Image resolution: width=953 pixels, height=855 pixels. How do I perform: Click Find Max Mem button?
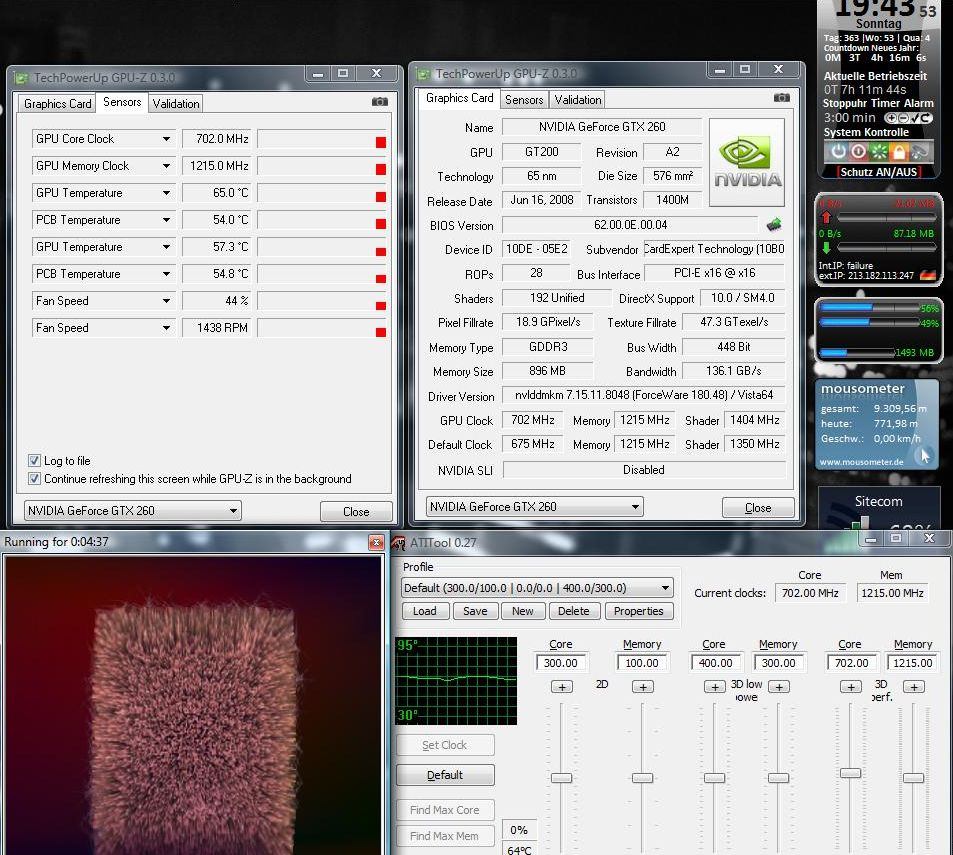click(445, 836)
